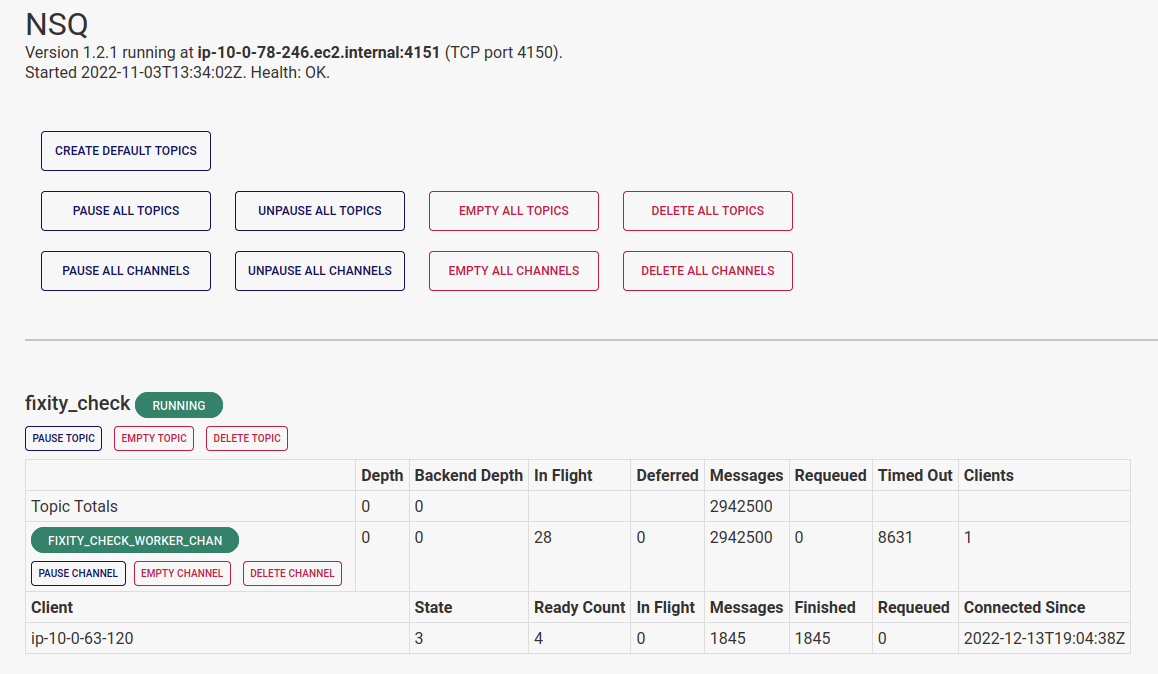Click the channel In Flight value 28
The width and height of the screenshot is (1158, 674).
tap(543, 537)
